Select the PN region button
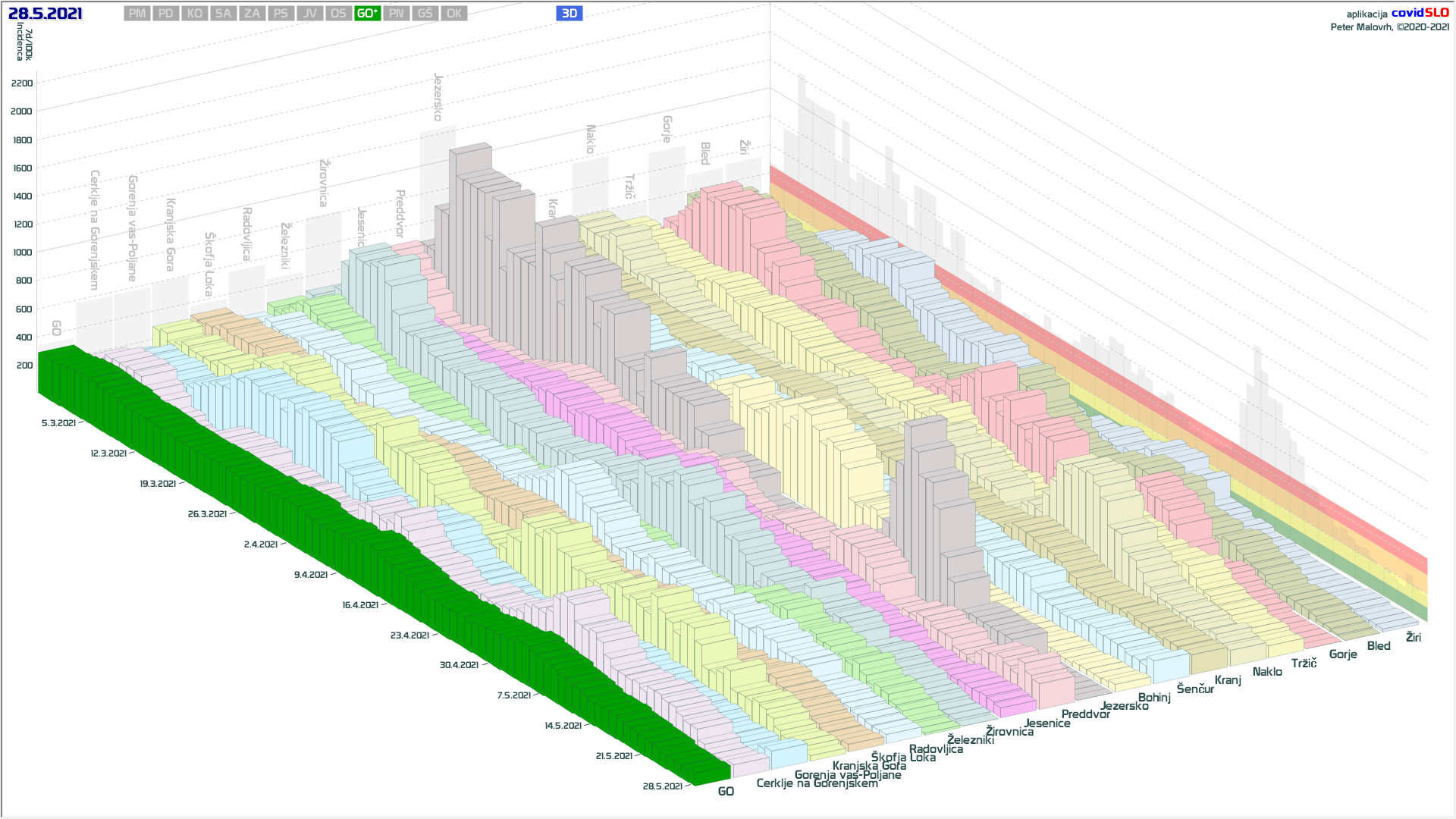Image resolution: width=1456 pixels, height=819 pixels. click(396, 14)
